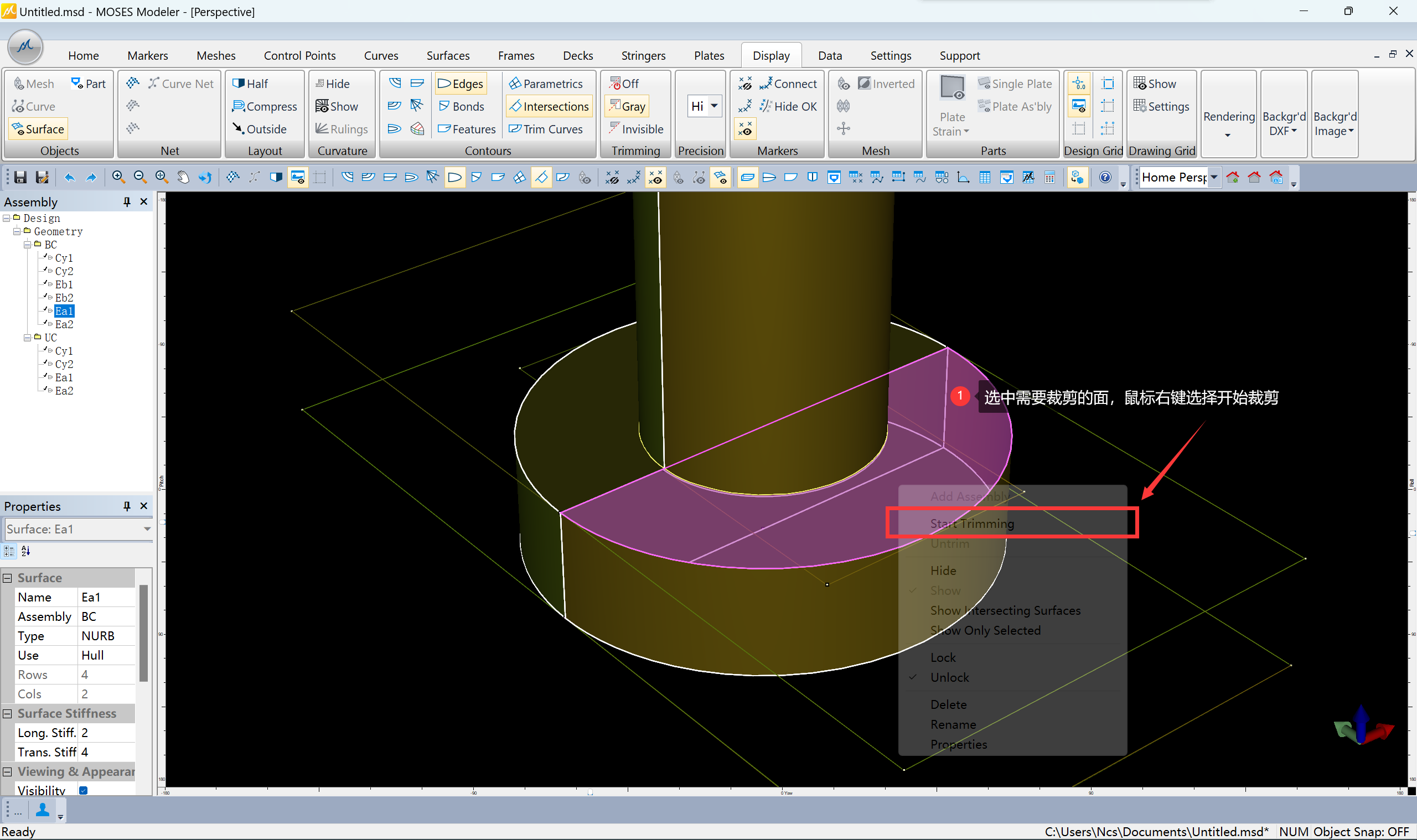Select the Pan hand tool

(x=183, y=178)
